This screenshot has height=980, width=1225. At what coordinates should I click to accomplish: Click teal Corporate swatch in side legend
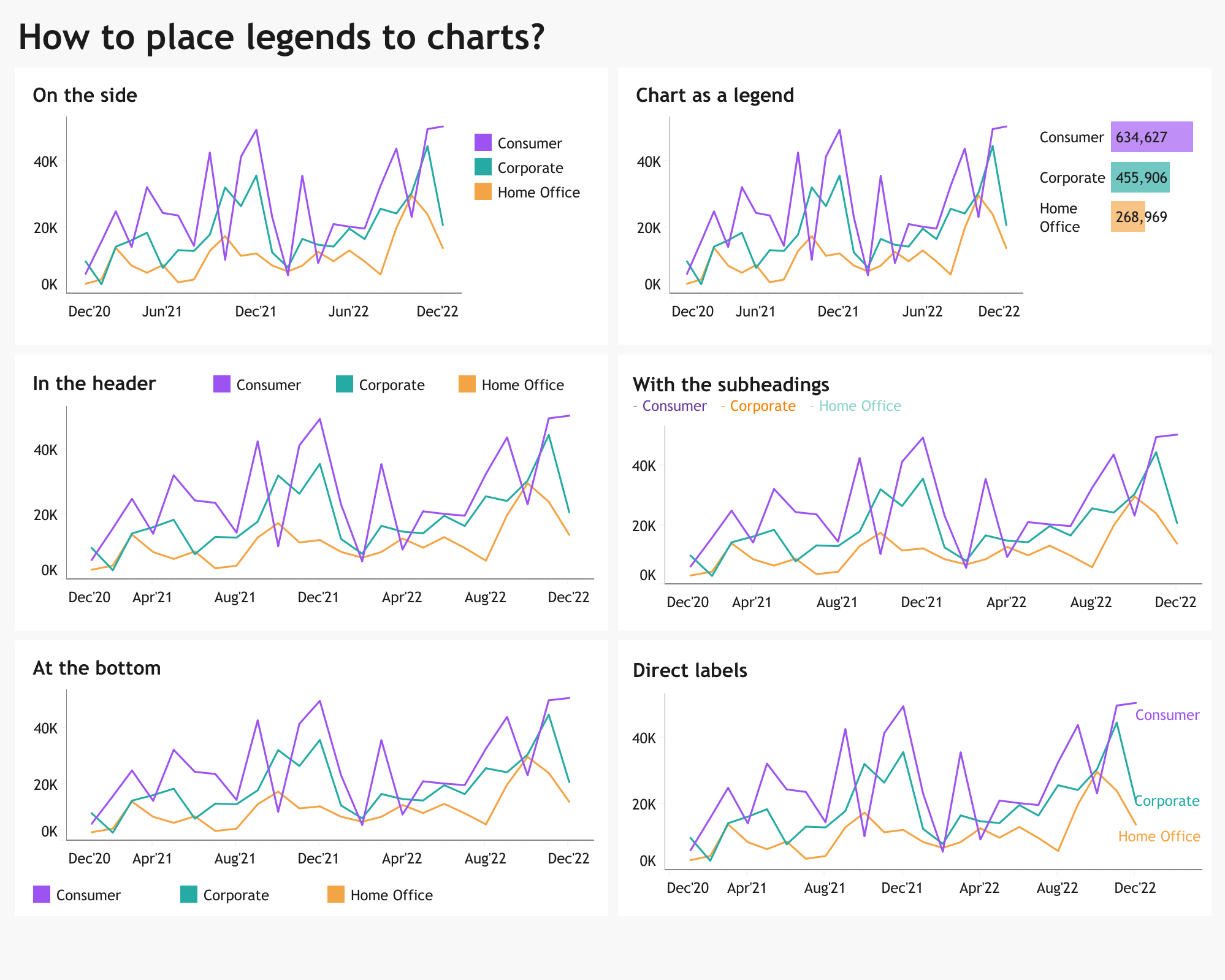[x=483, y=167]
